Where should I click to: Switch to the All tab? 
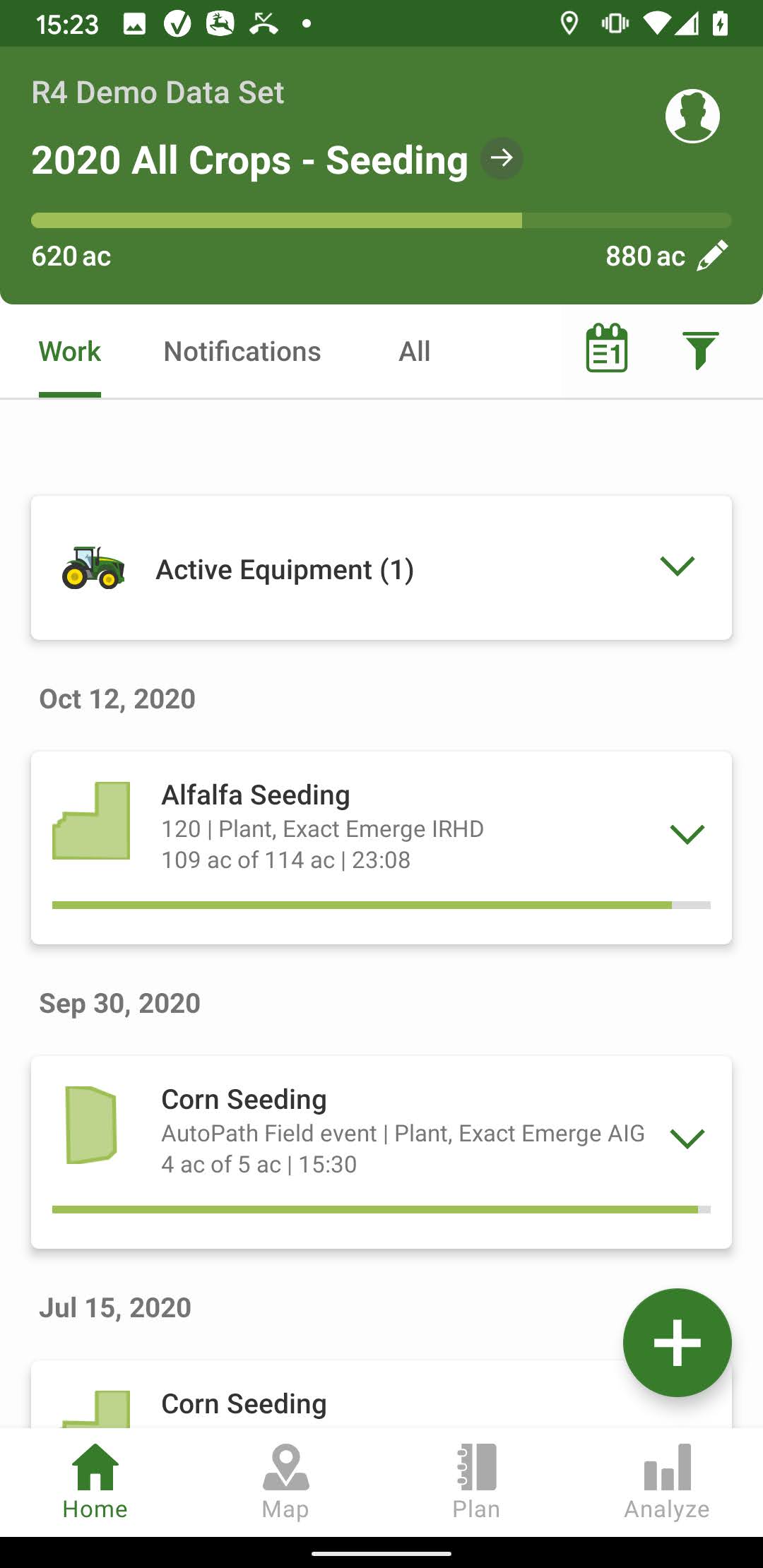pyautogui.click(x=415, y=351)
